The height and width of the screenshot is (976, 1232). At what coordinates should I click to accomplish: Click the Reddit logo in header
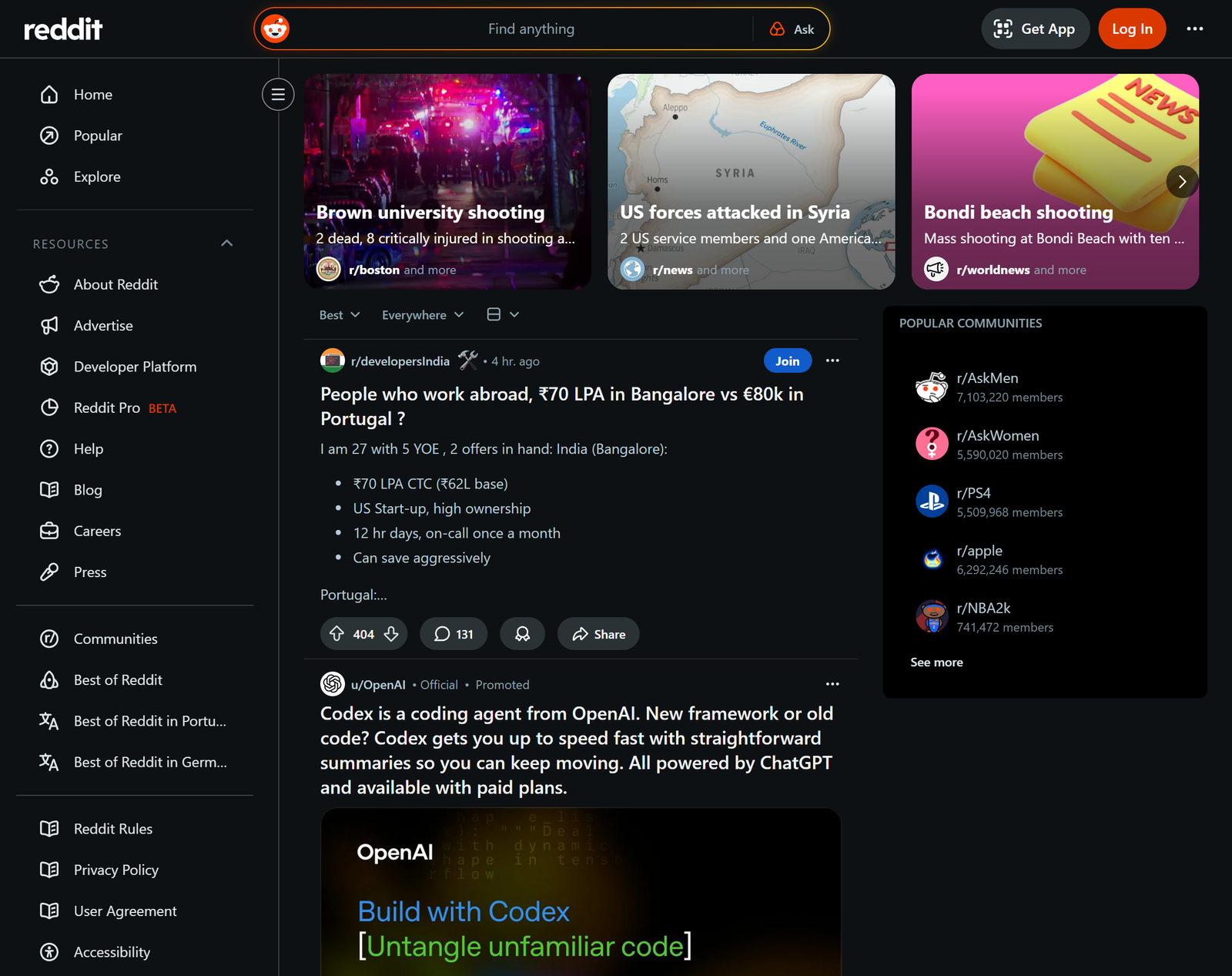click(x=63, y=29)
